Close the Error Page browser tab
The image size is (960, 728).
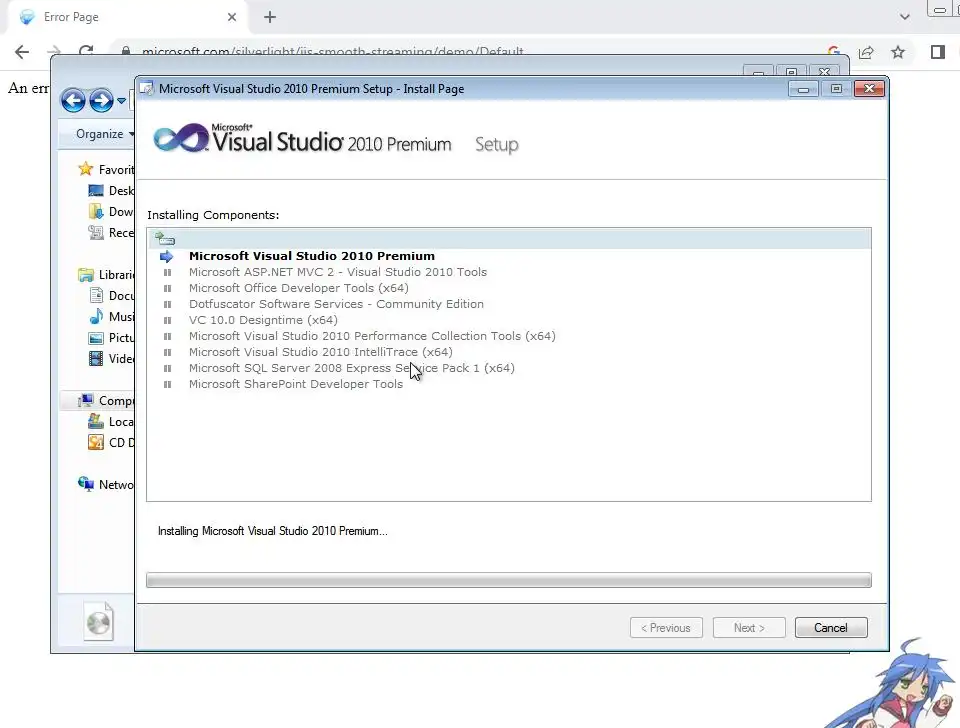232,17
